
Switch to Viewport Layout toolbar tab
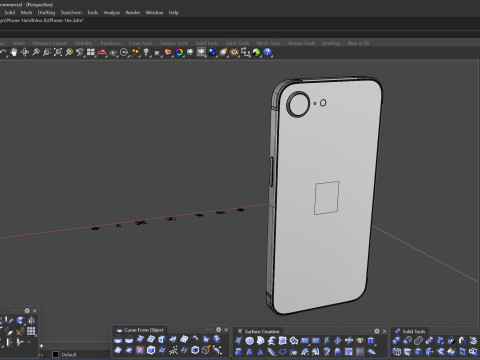(49, 43)
